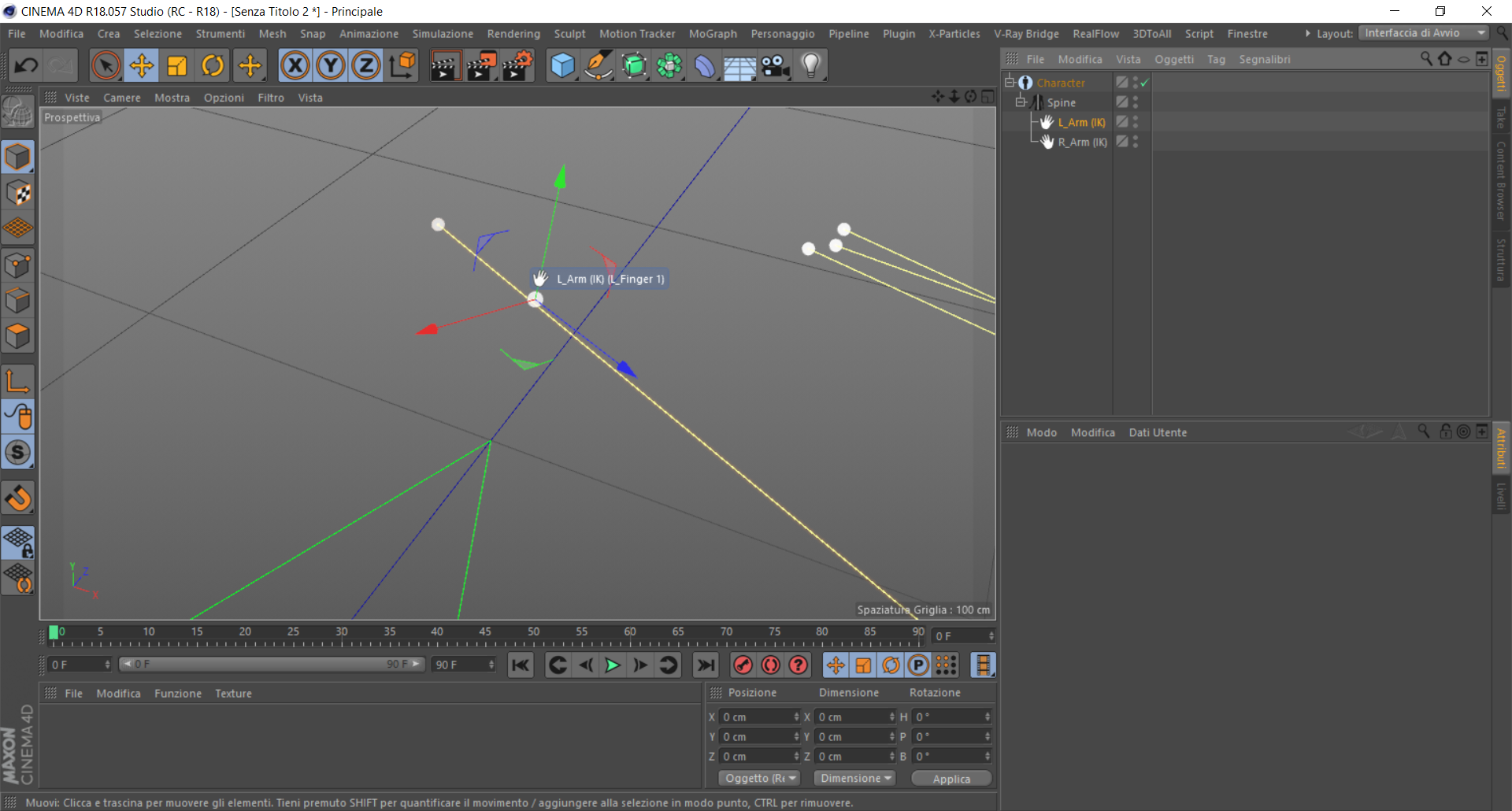Toggle world coordinate system icon
The height and width of the screenshot is (811, 1512).
(402, 65)
